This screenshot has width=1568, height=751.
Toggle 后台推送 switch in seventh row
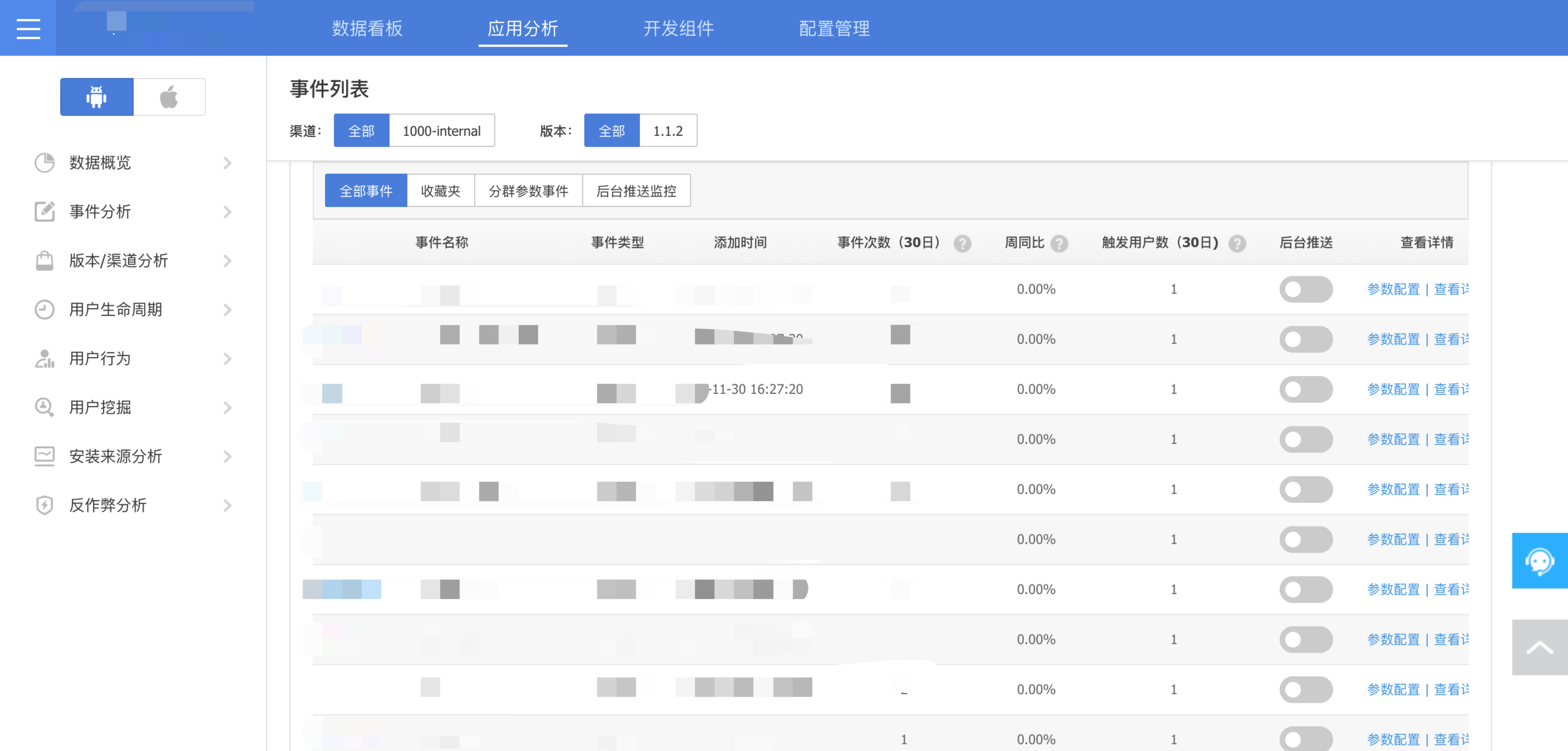[1306, 589]
